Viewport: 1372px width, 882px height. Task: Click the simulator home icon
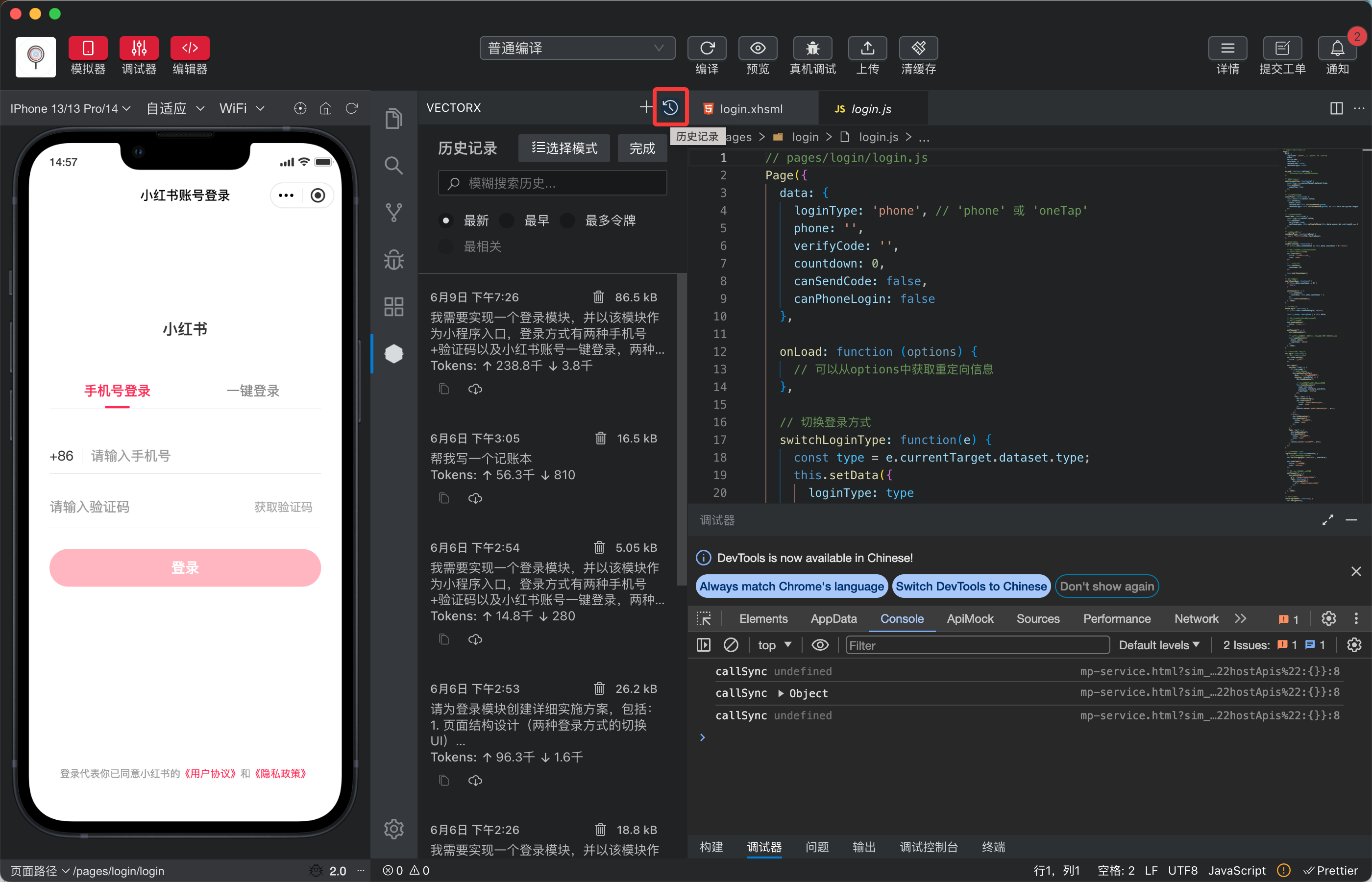click(x=326, y=108)
